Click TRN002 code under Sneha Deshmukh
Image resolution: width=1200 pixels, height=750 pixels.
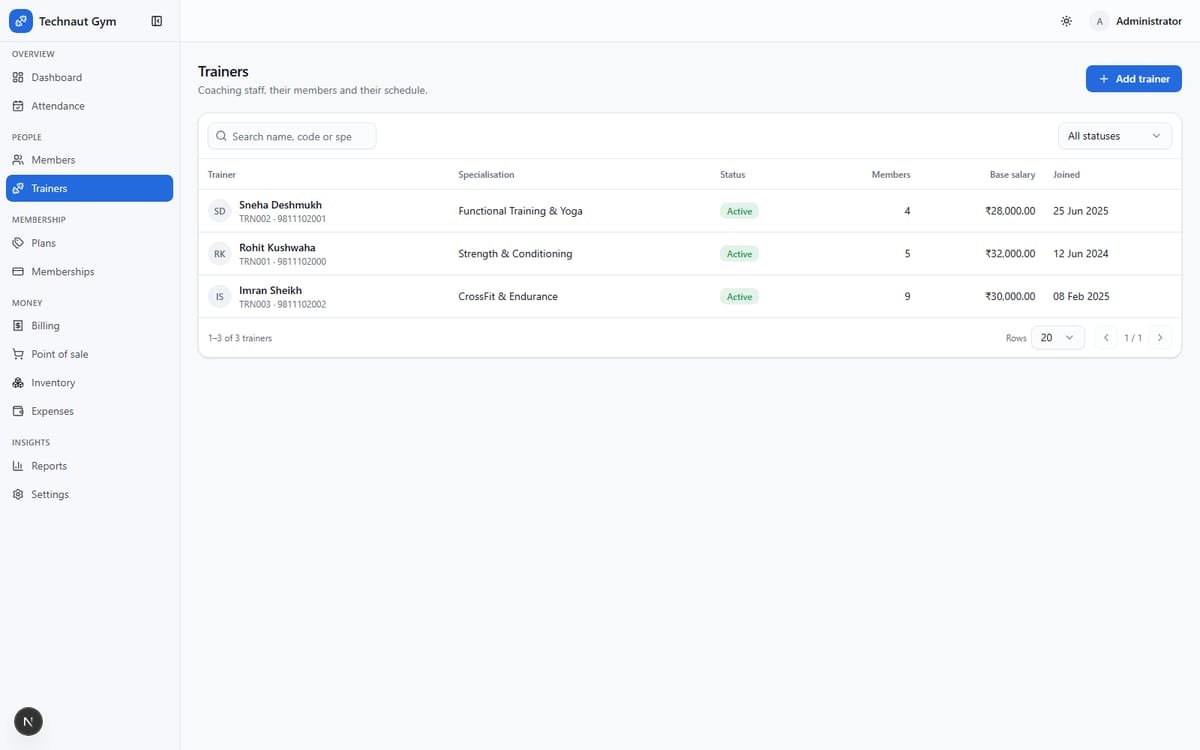255,218
